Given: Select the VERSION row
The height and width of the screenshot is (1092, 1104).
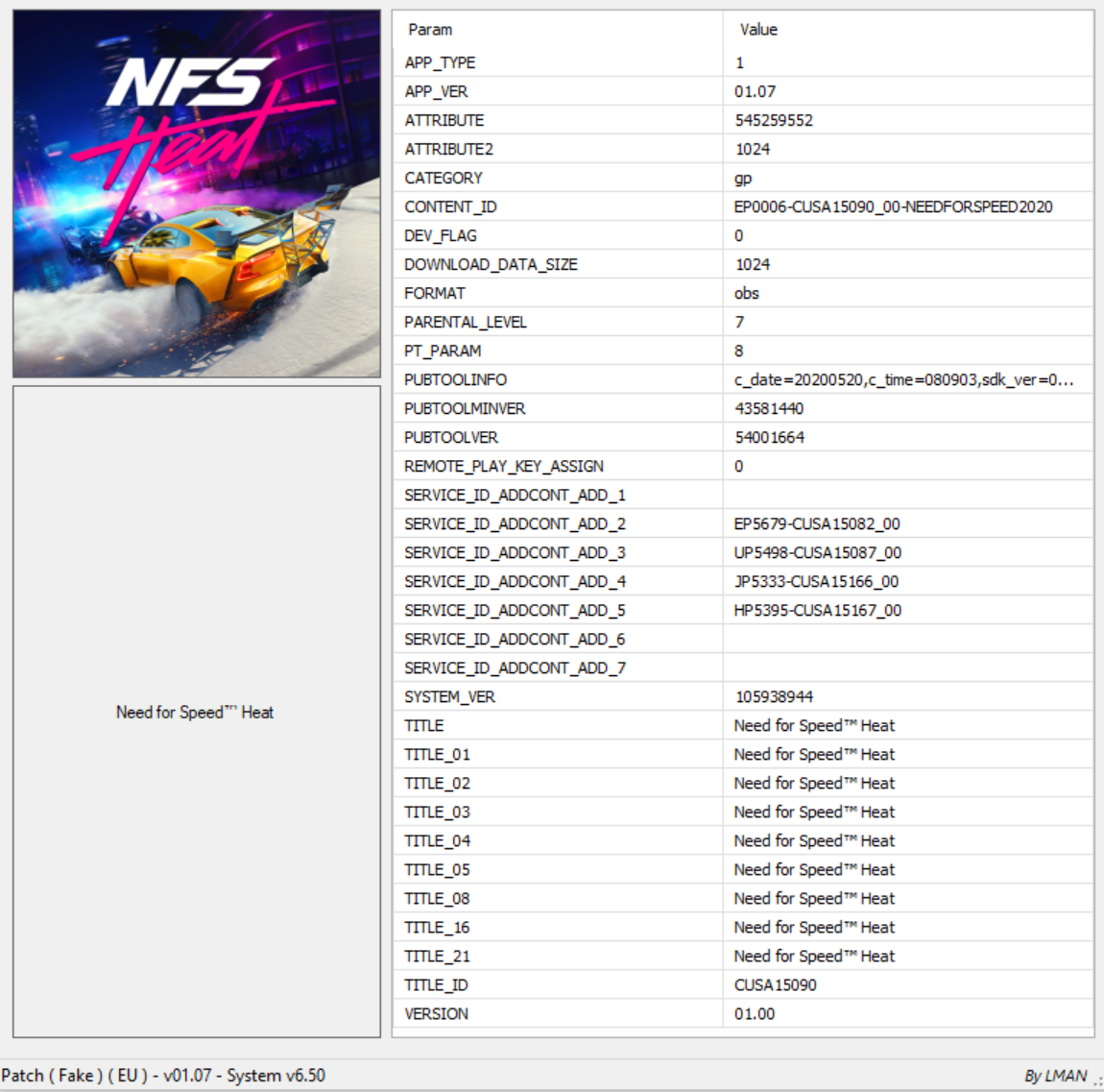Looking at the screenshot, I should click(x=437, y=1013).
